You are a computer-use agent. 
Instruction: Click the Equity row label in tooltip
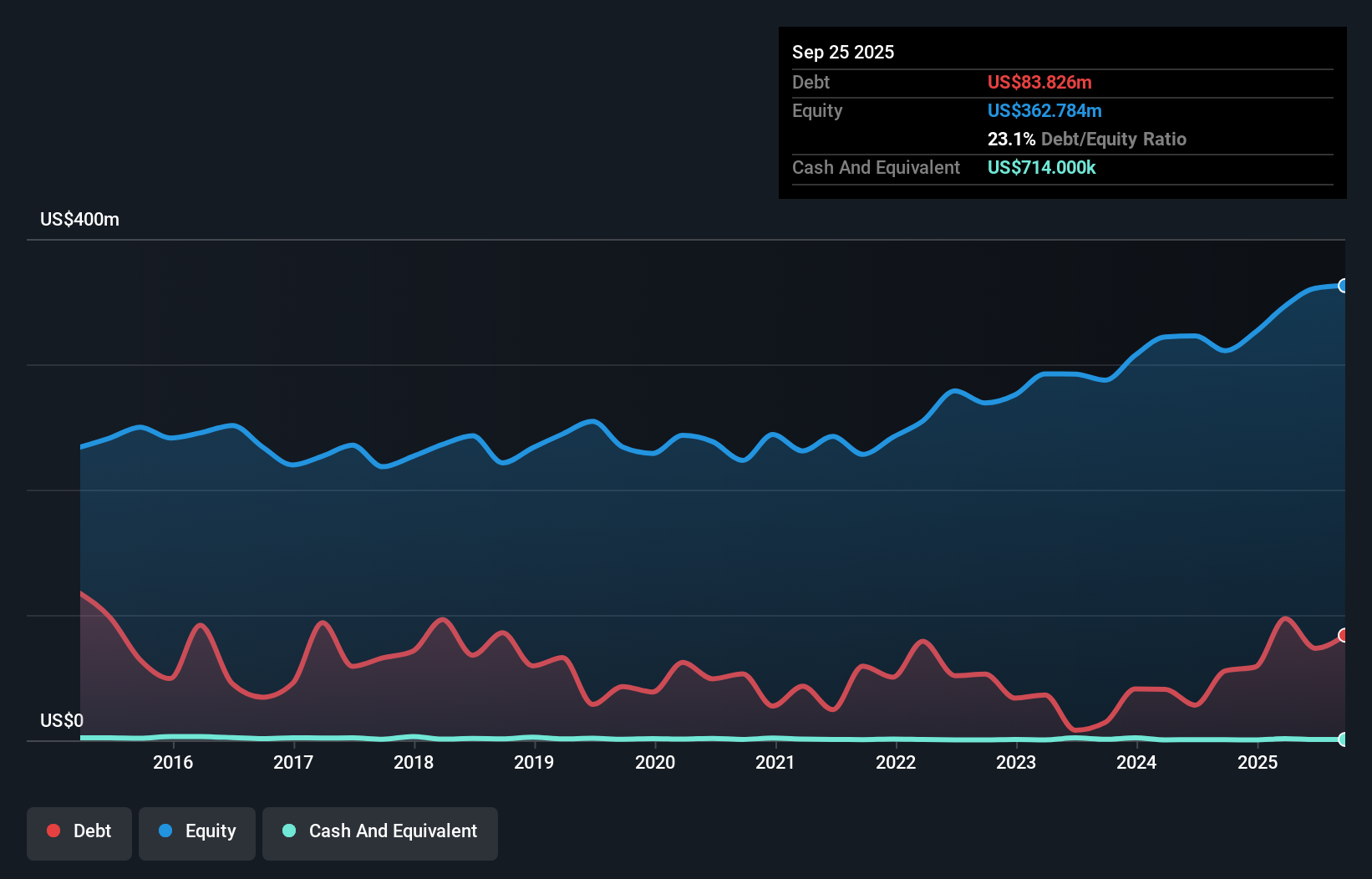817,110
